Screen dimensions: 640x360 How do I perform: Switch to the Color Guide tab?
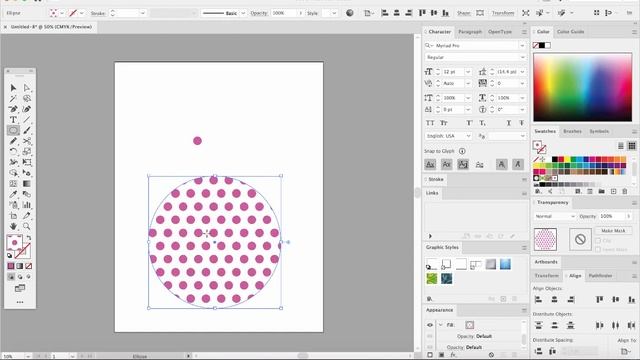click(570, 32)
